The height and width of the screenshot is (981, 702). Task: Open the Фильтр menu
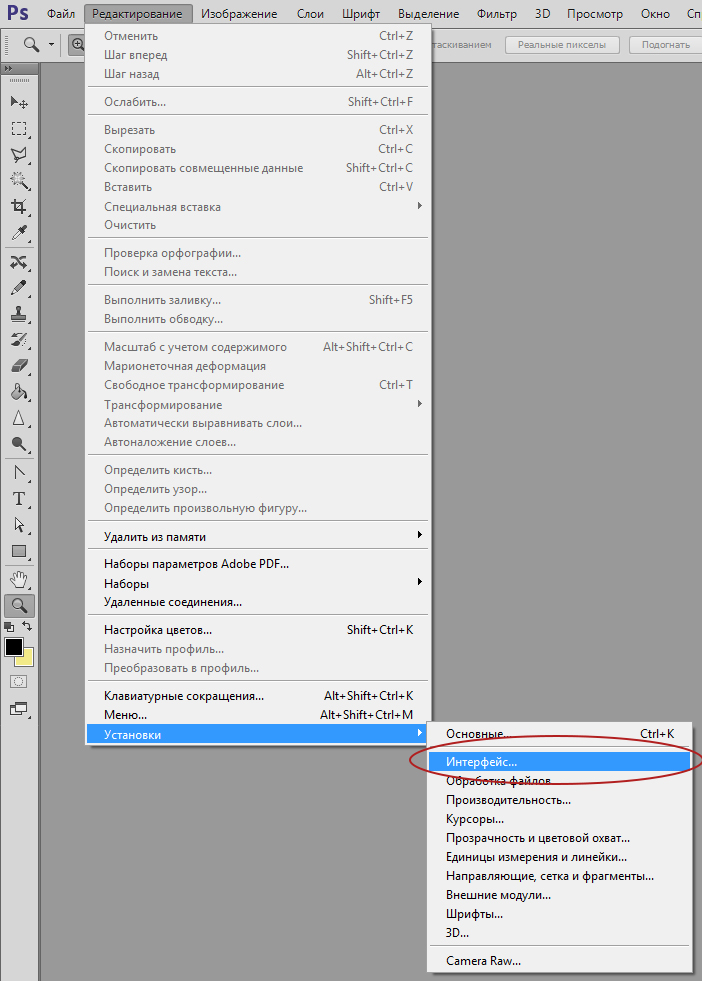click(497, 13)
